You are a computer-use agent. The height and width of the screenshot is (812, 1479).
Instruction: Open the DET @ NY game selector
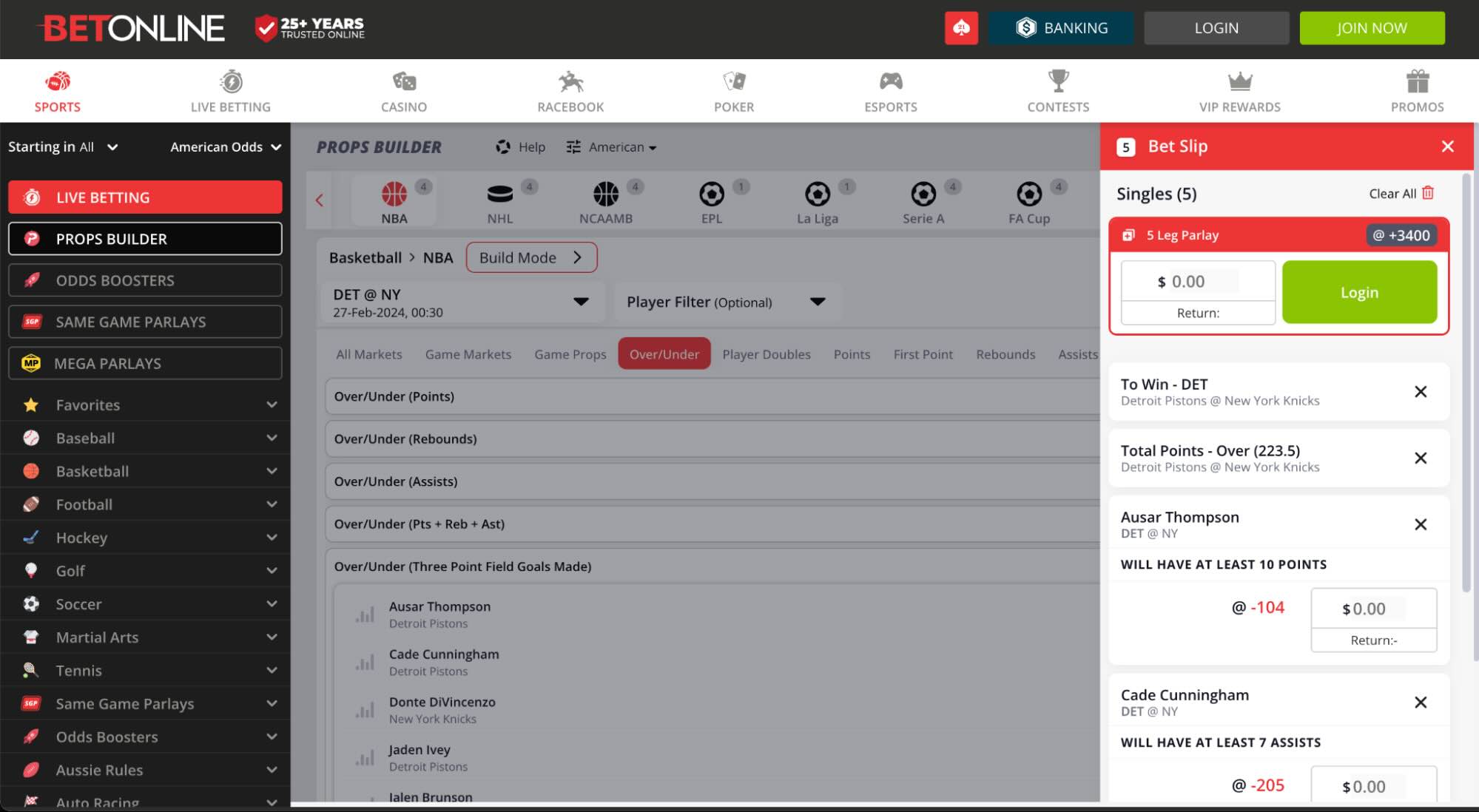pos(462,302)
